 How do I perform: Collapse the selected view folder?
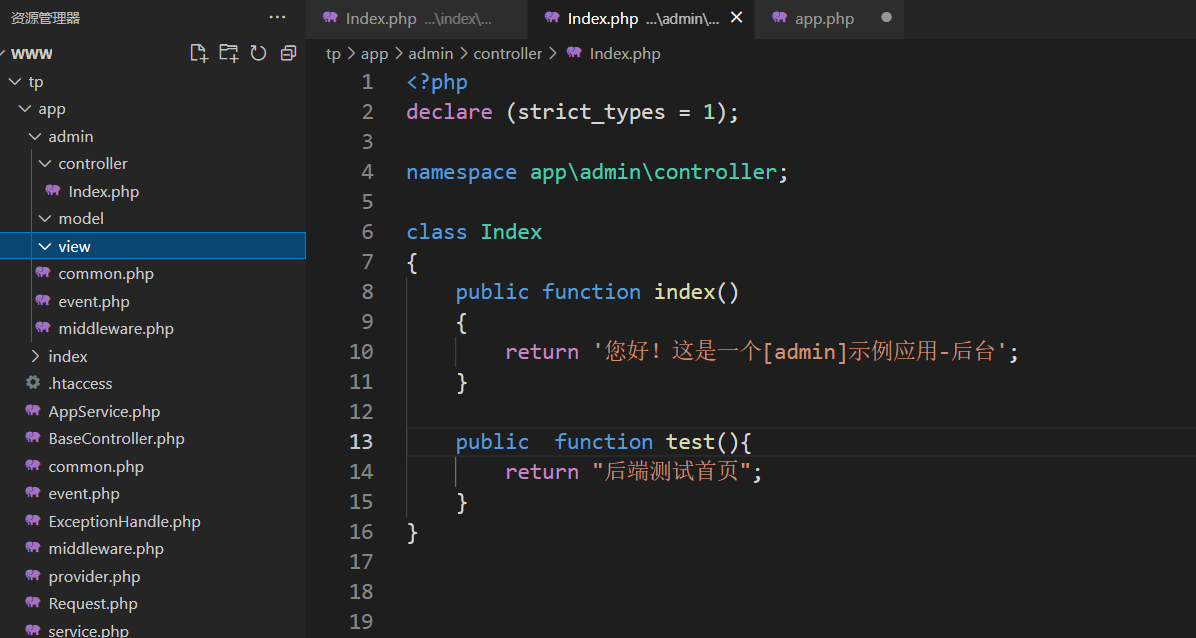coord(43,246)
